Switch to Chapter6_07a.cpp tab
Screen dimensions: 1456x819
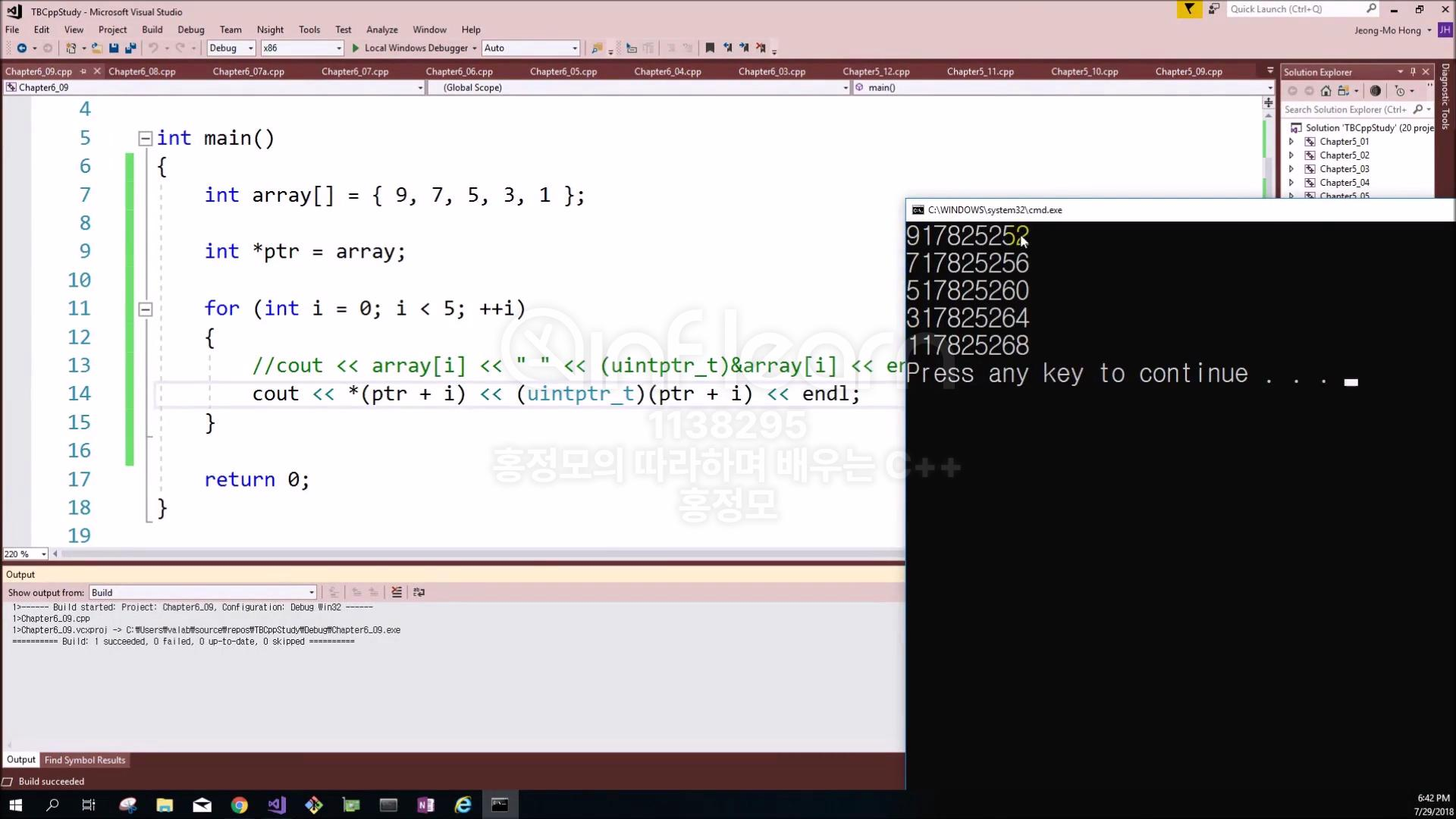[x=248, y=71]
